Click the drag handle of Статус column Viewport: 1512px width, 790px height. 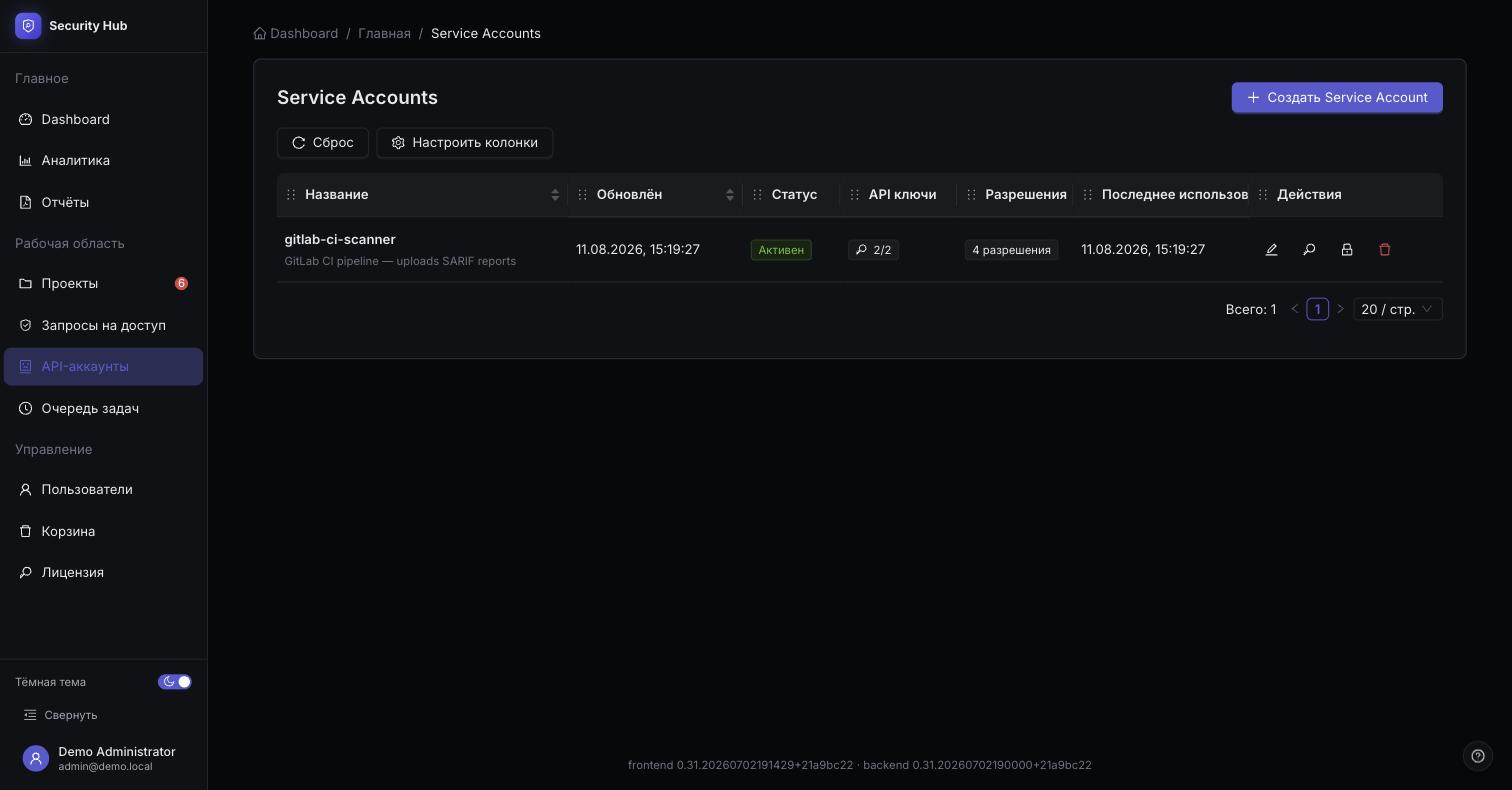(757, 195)
